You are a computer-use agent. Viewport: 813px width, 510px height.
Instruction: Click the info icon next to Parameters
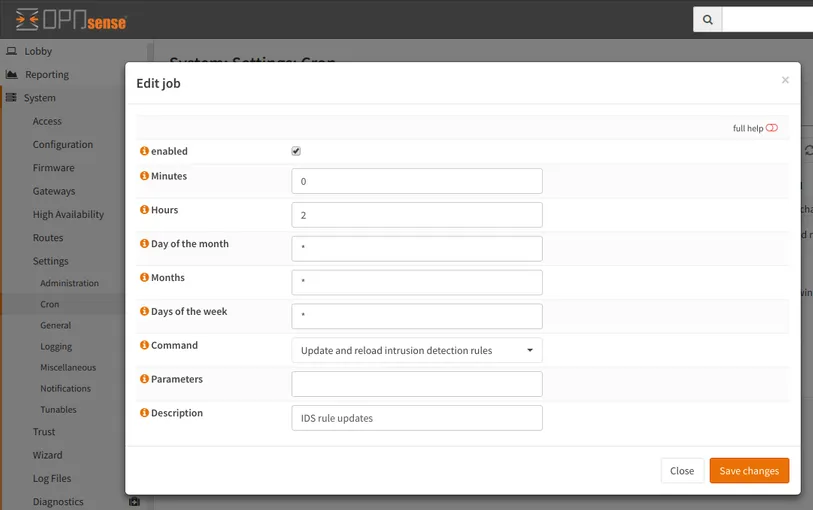point(144,379)
